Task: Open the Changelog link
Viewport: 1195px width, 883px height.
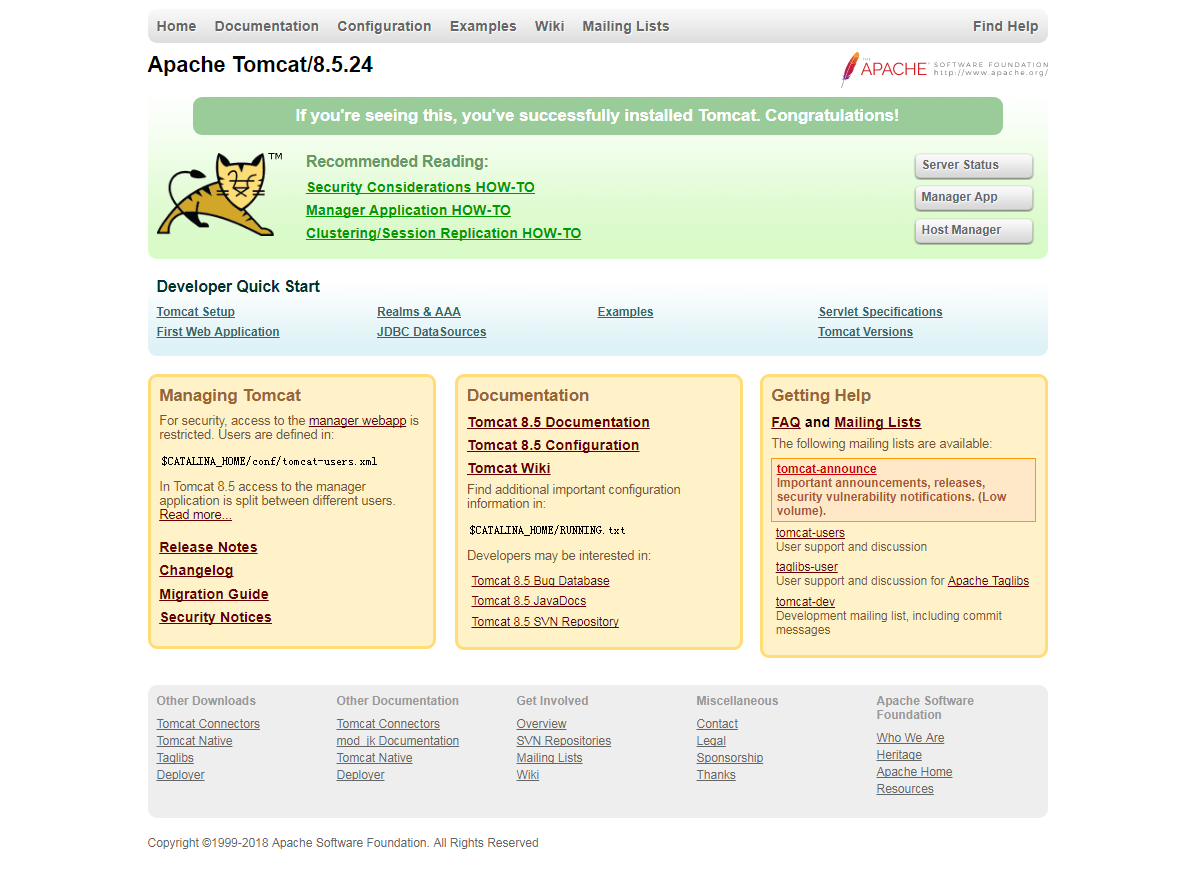Action: pyautogui.click(x=196, y=571)
